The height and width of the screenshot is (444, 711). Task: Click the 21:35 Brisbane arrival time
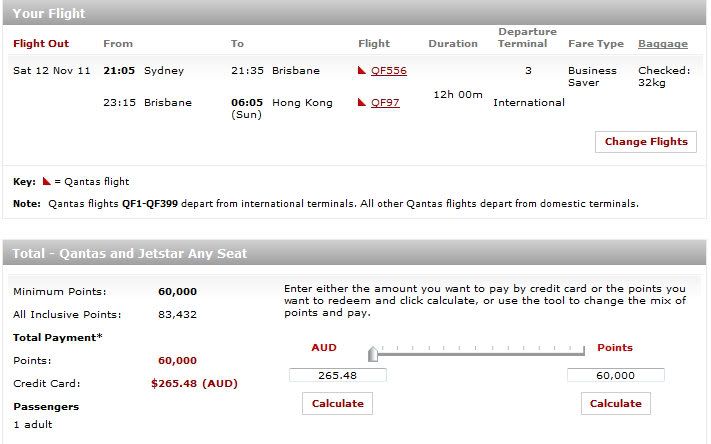pyautogui.click(x=247, y=71)
